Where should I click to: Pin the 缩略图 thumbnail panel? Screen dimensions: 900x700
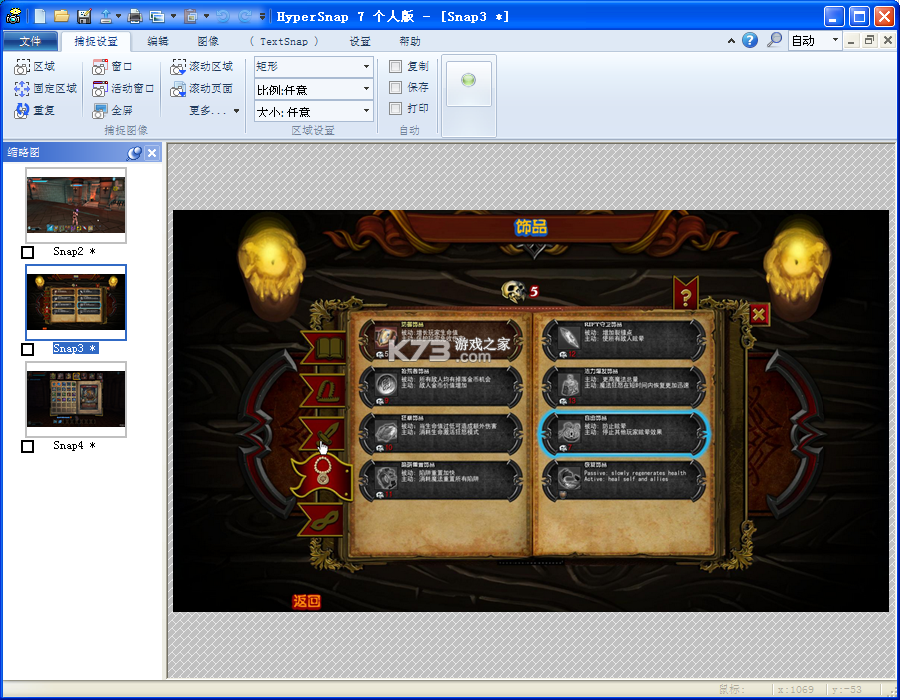point(134,153)
